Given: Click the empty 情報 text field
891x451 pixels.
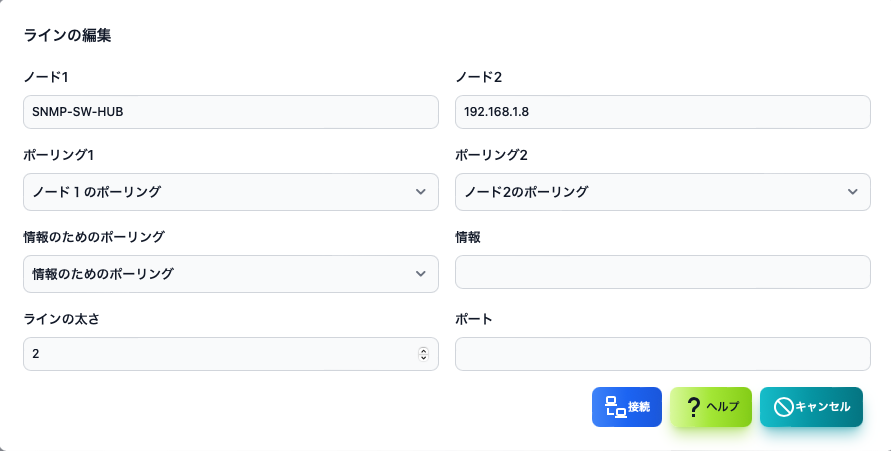Looking at the screenshot, I should [663, 272].
